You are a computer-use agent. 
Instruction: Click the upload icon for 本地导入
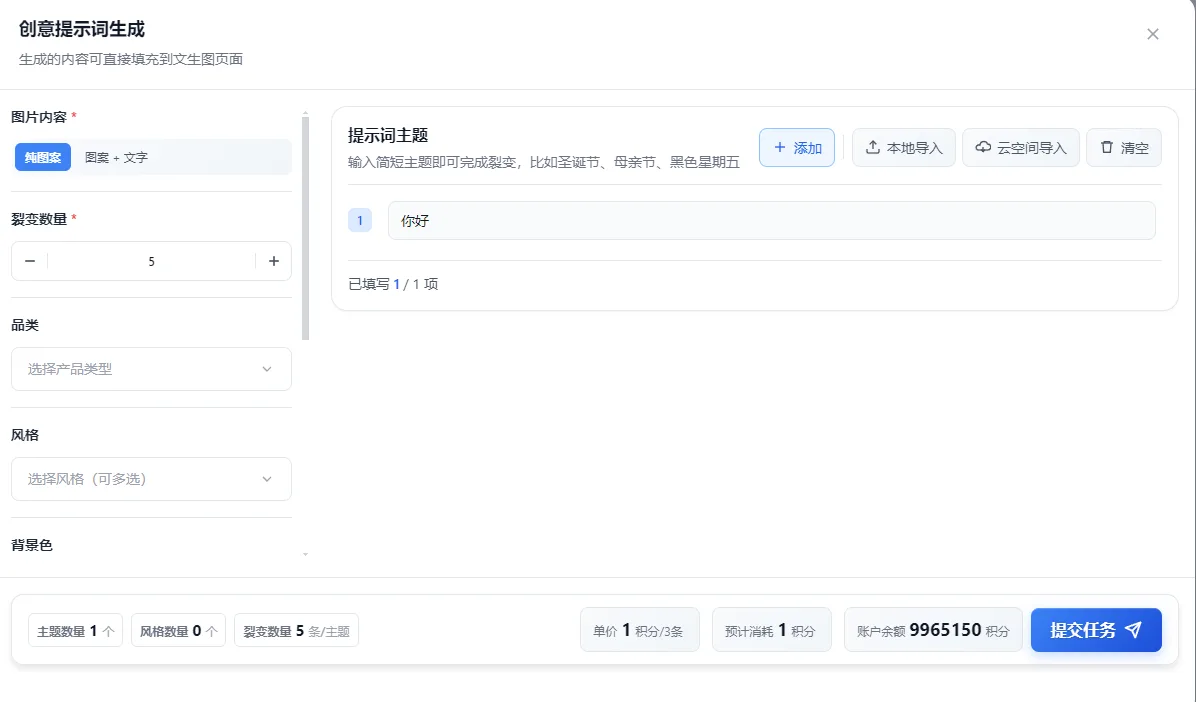coord(873,148)
